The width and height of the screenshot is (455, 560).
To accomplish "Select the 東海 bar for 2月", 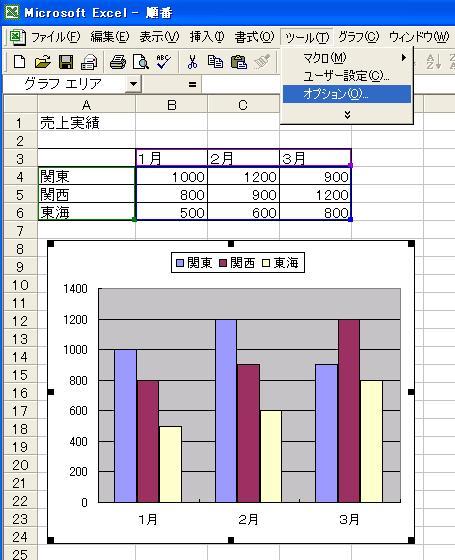I will point(271,456).
